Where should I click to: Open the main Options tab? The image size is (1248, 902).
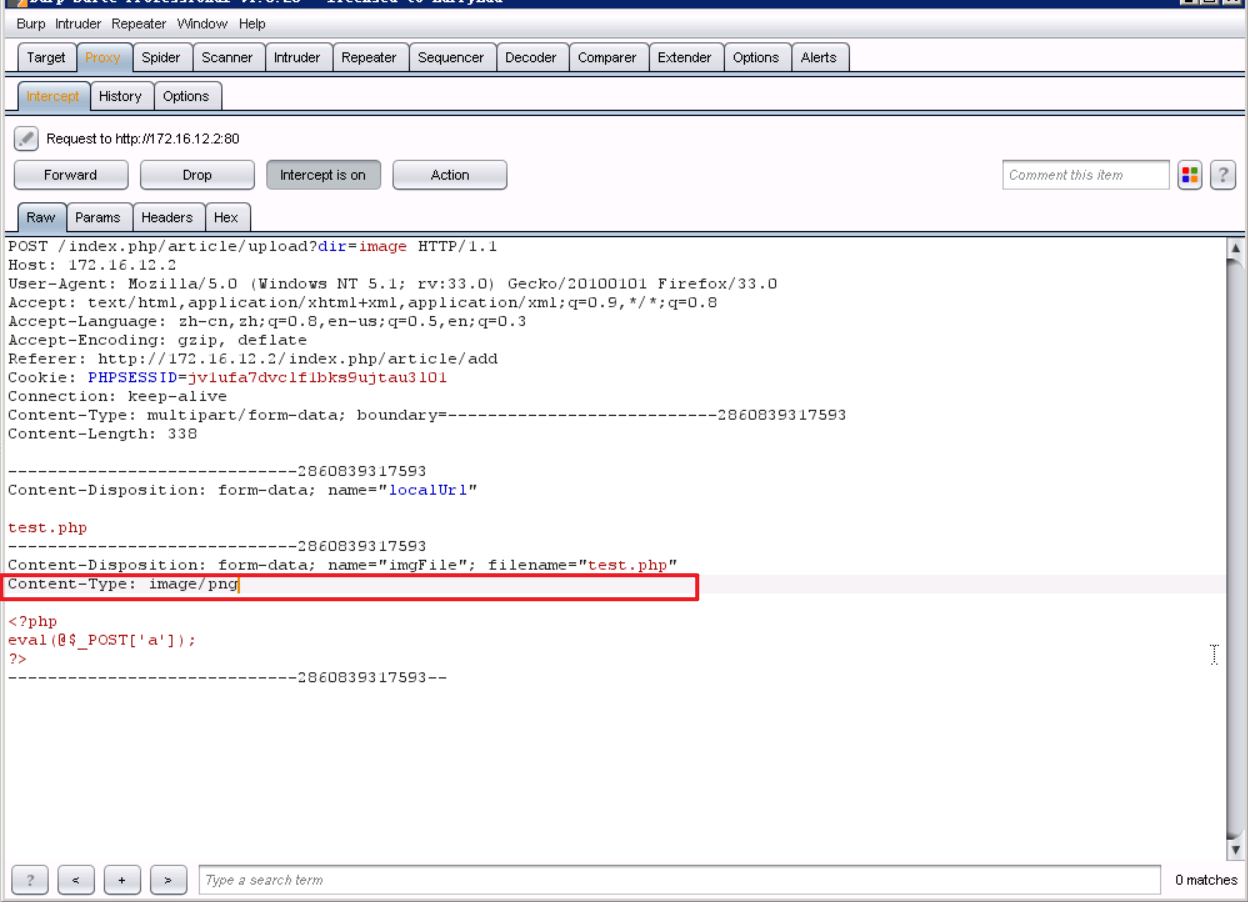coord(756,58)
